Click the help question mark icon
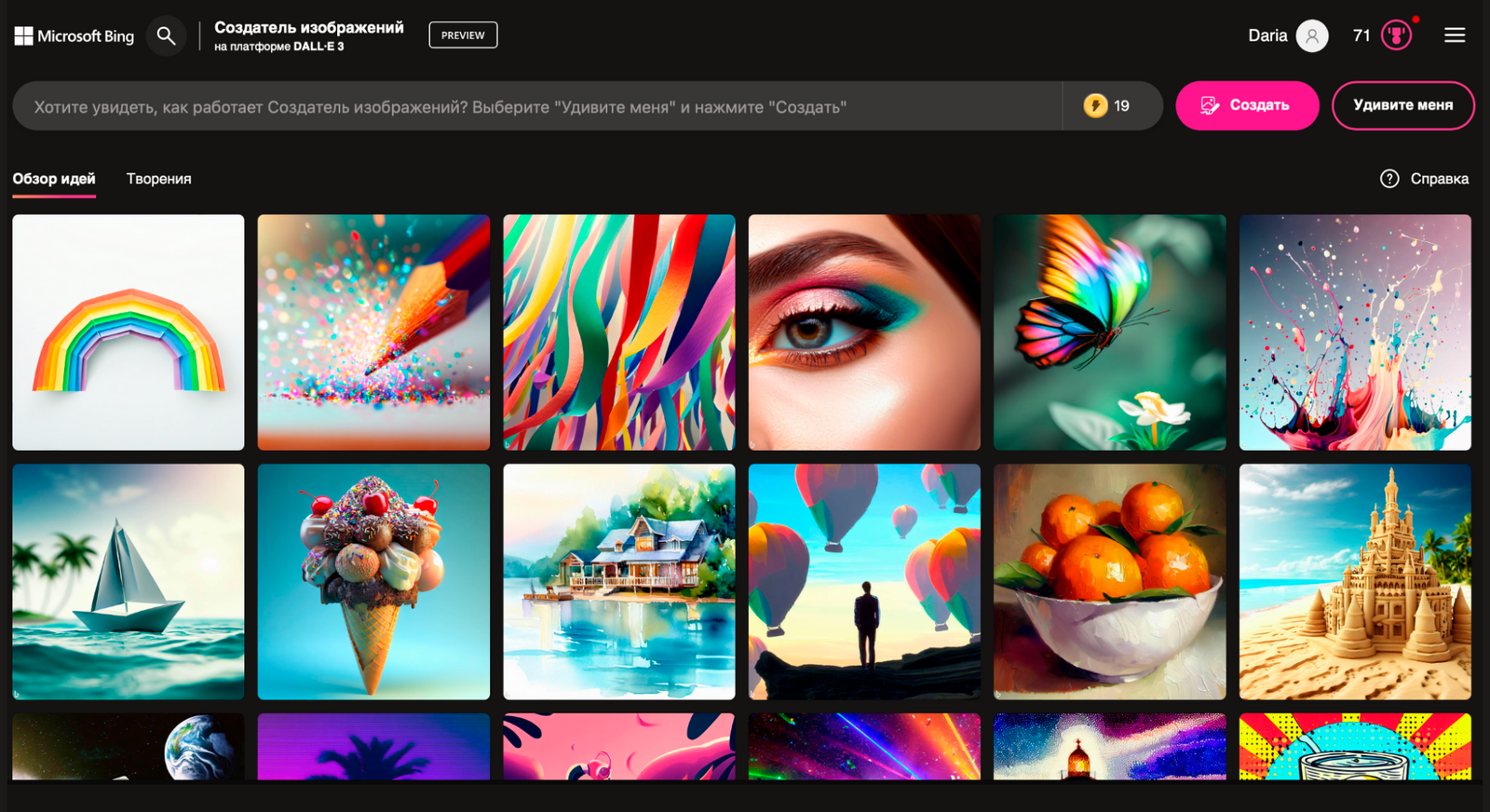This screenshot has height=812, width=1490. coord(1389,179)
